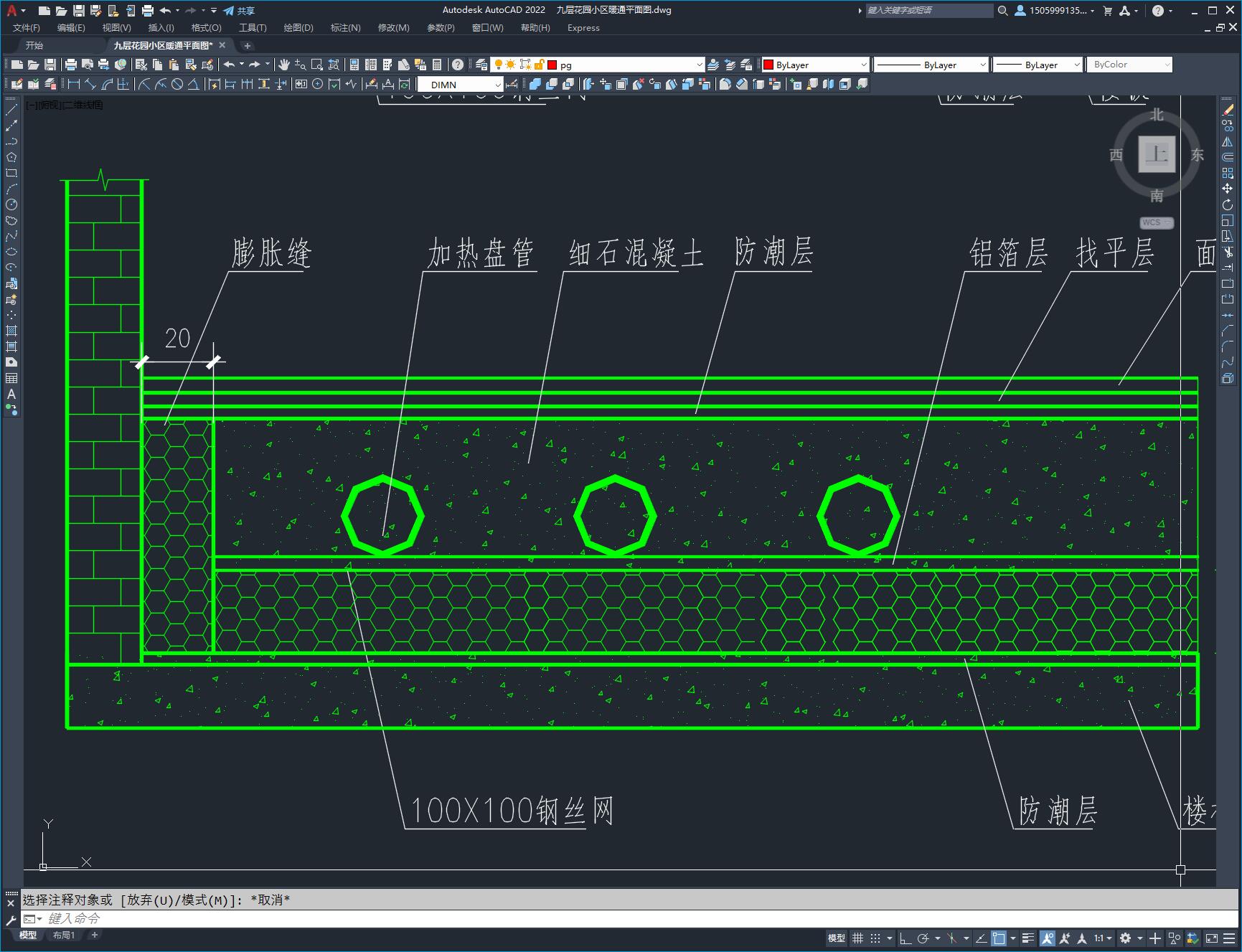The width and height of the screenshot is (1242, 952).
Task: Toggle ortho mode in status bar
Action: [905, 938]
